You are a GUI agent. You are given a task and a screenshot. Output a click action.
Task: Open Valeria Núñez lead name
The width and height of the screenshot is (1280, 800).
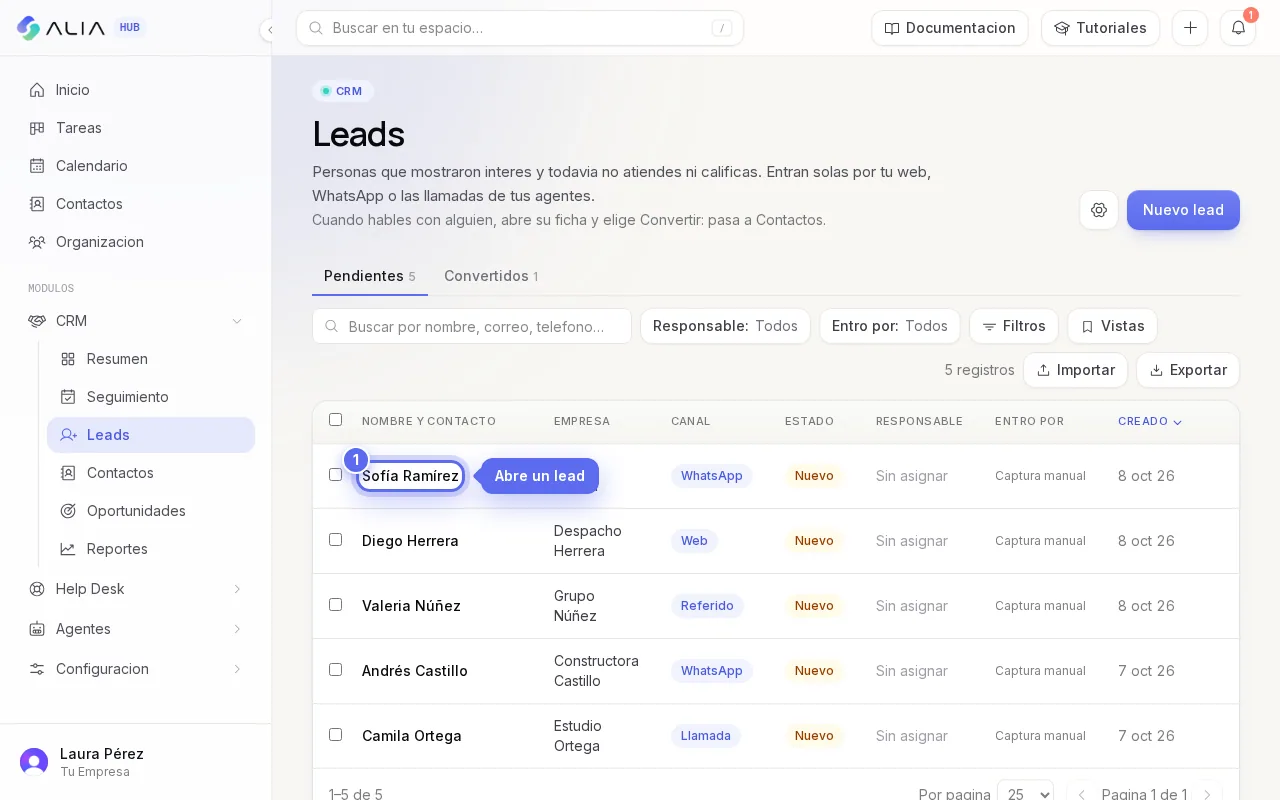(x=411, y=606)
